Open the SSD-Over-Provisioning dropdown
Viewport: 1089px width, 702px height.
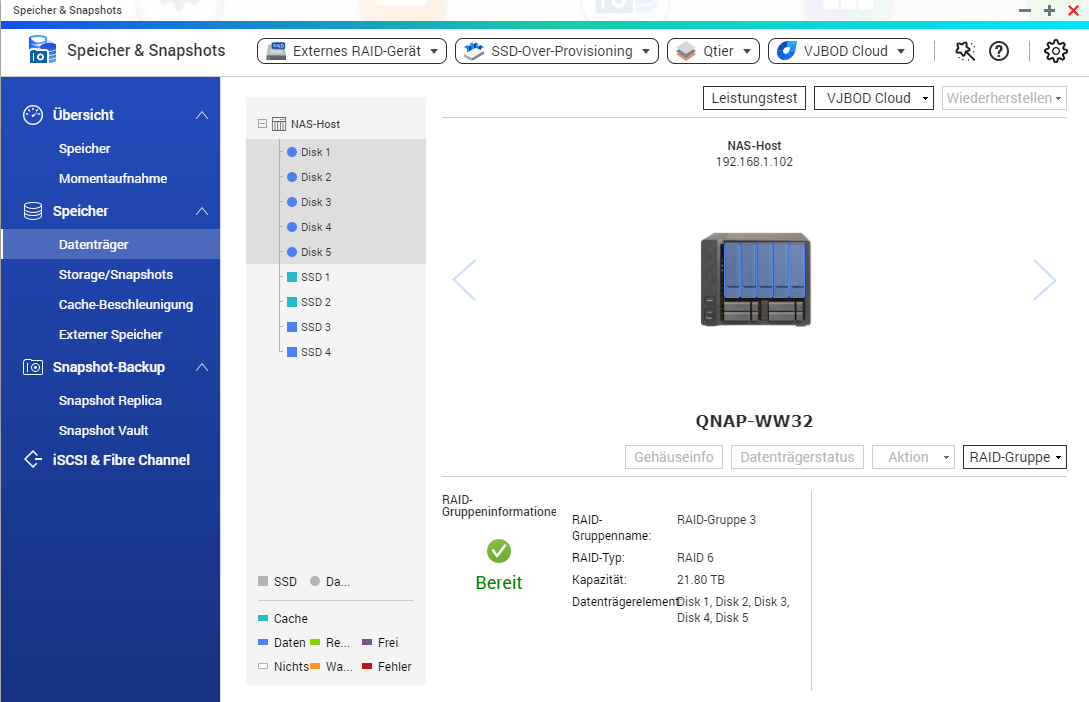[556, 51]
